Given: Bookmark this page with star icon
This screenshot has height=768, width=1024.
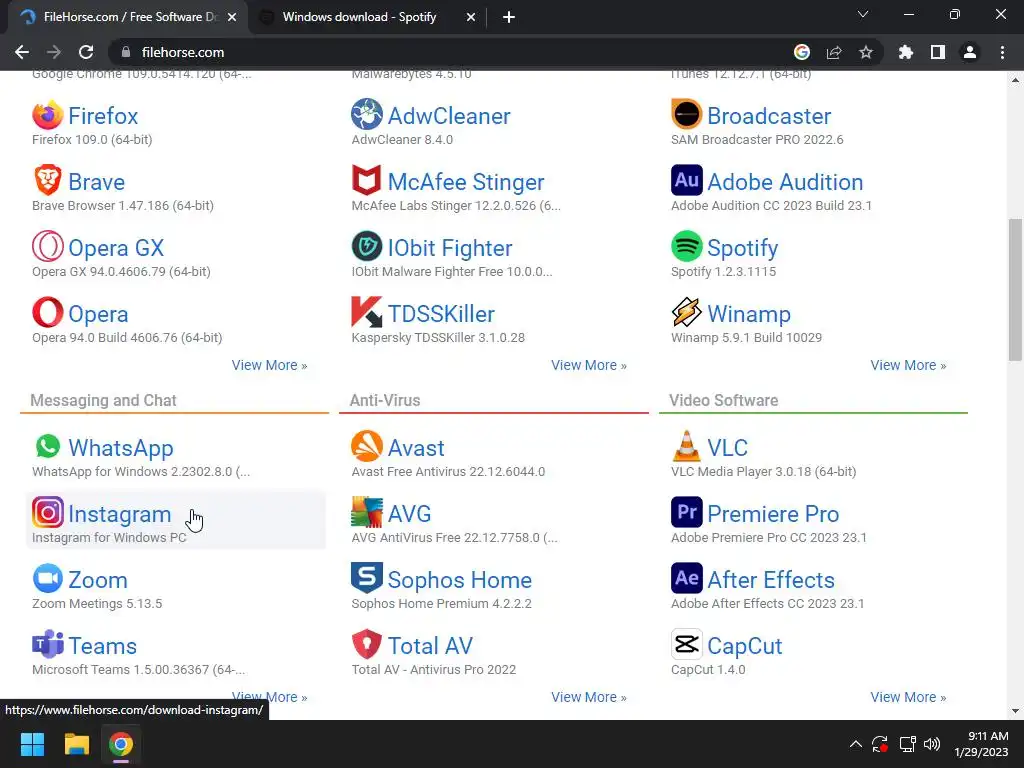Looking at the screenshot, I should pos(866,52).
